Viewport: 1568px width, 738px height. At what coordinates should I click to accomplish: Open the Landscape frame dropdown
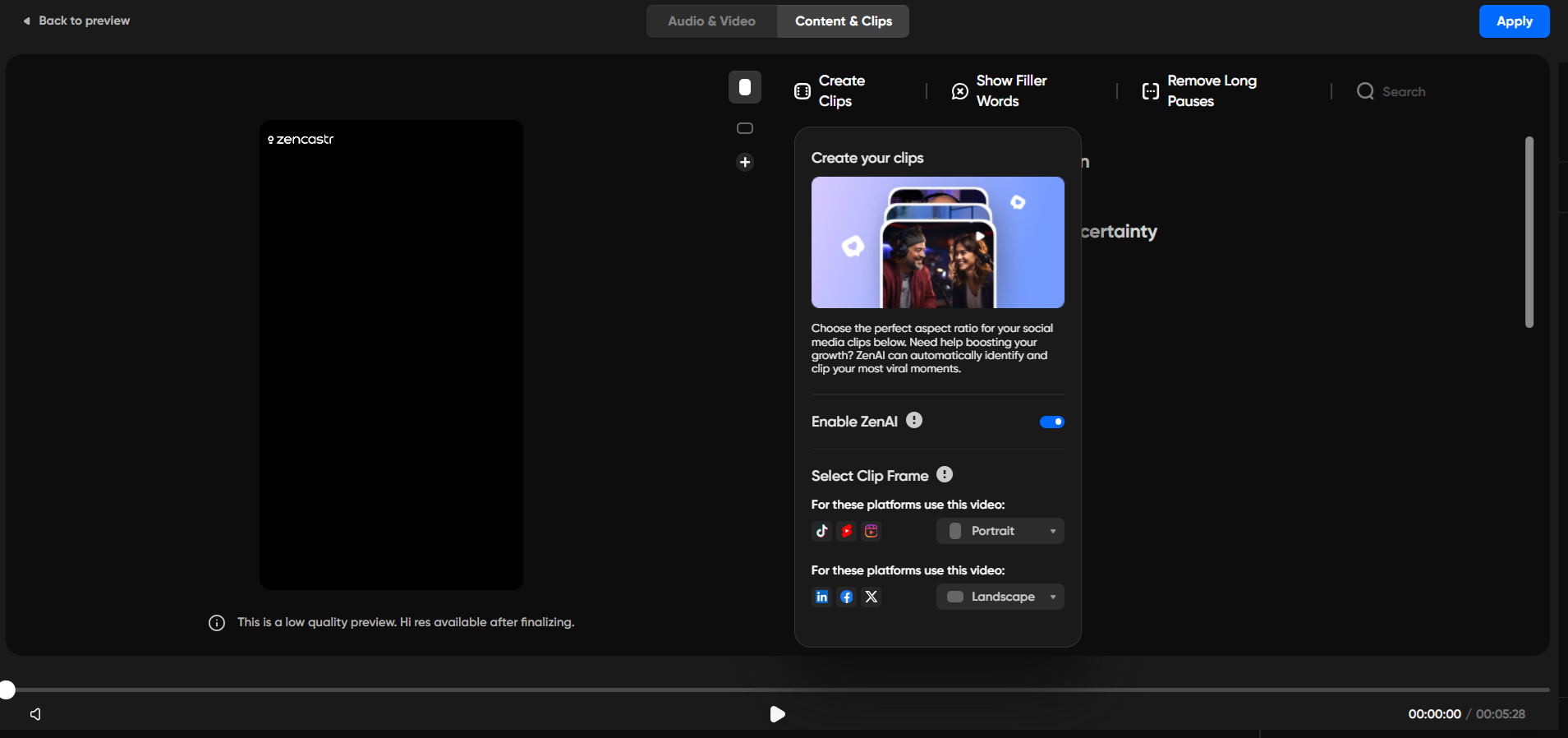(x=1000, y=597)
